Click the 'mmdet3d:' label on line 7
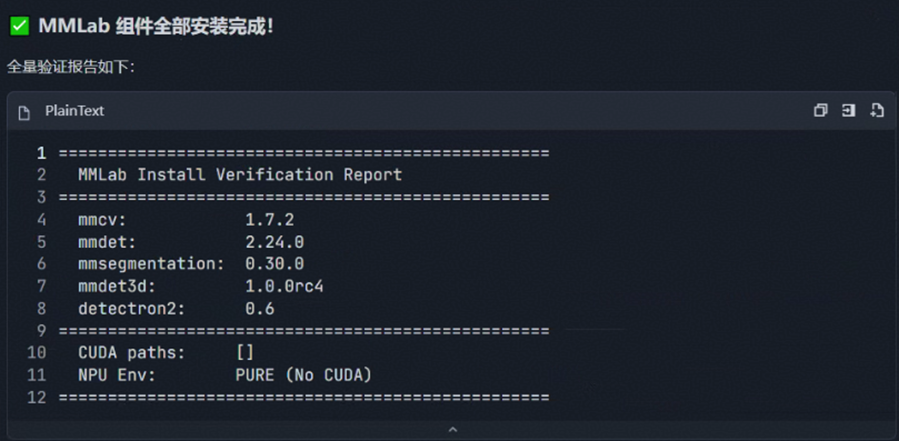 (x=117, y=286)
